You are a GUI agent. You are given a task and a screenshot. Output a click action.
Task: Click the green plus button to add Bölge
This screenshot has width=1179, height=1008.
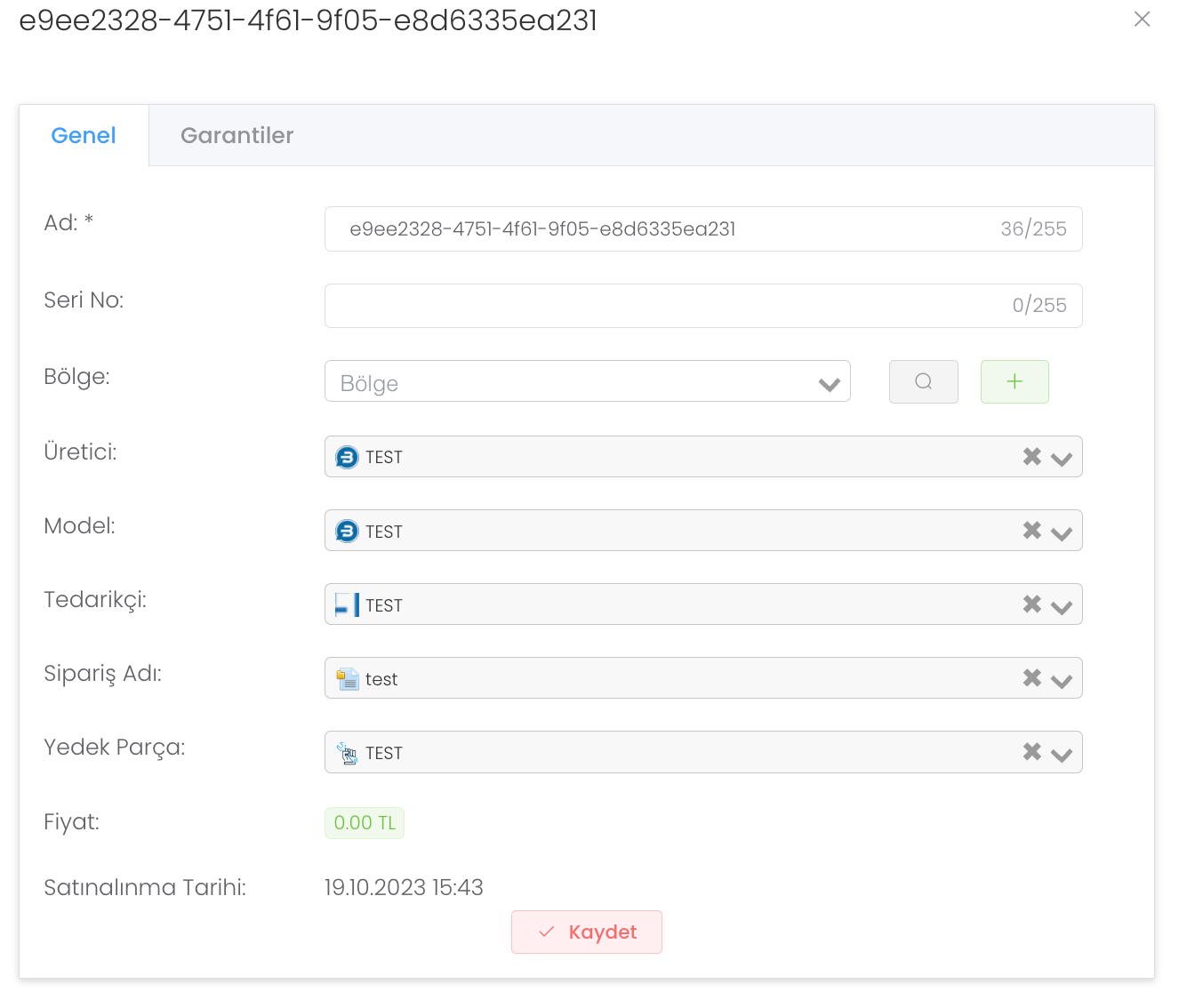tap(1015, 381)
